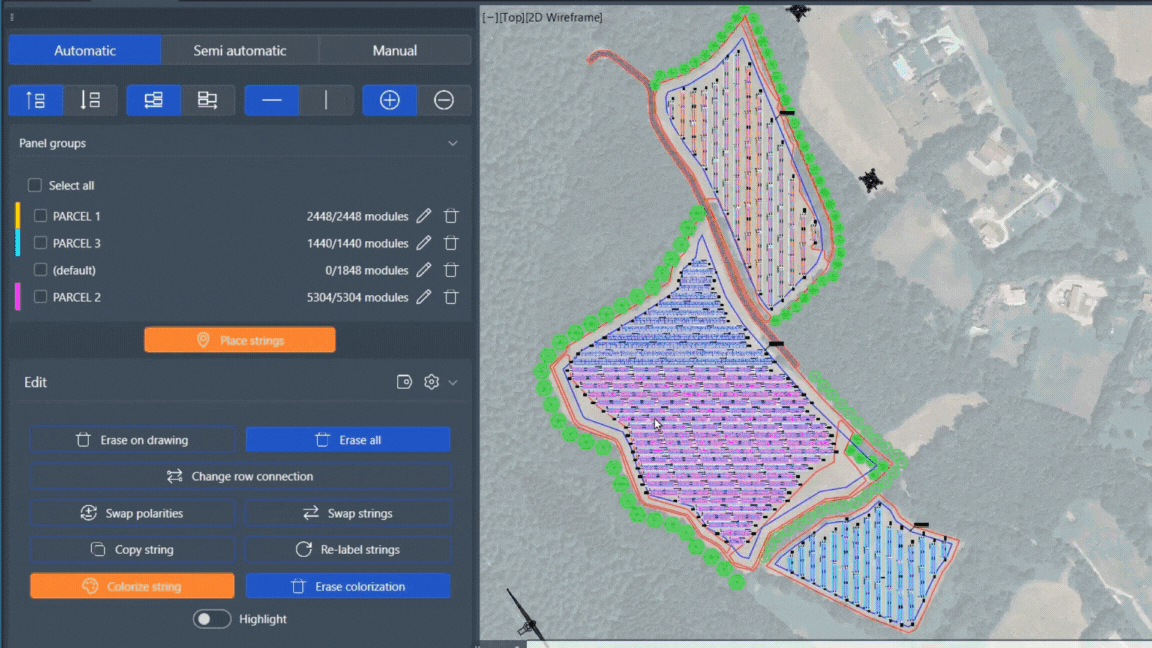Edit the PARCEL 3 group
The width and height of the screenshot is (1152, 648).
(424, 243)
